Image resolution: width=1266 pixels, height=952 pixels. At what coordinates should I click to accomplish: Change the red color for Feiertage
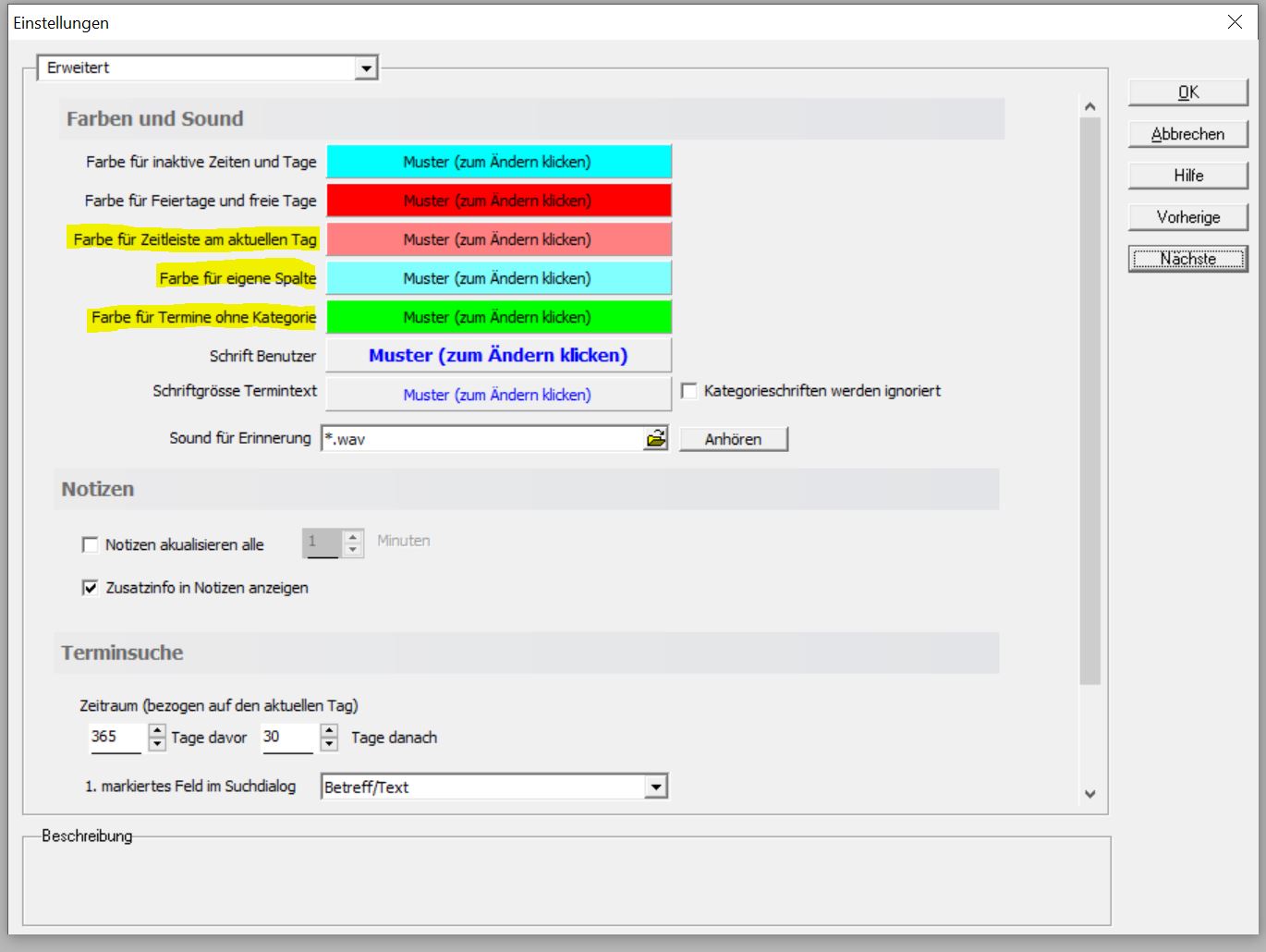click(x=499, y=201)
